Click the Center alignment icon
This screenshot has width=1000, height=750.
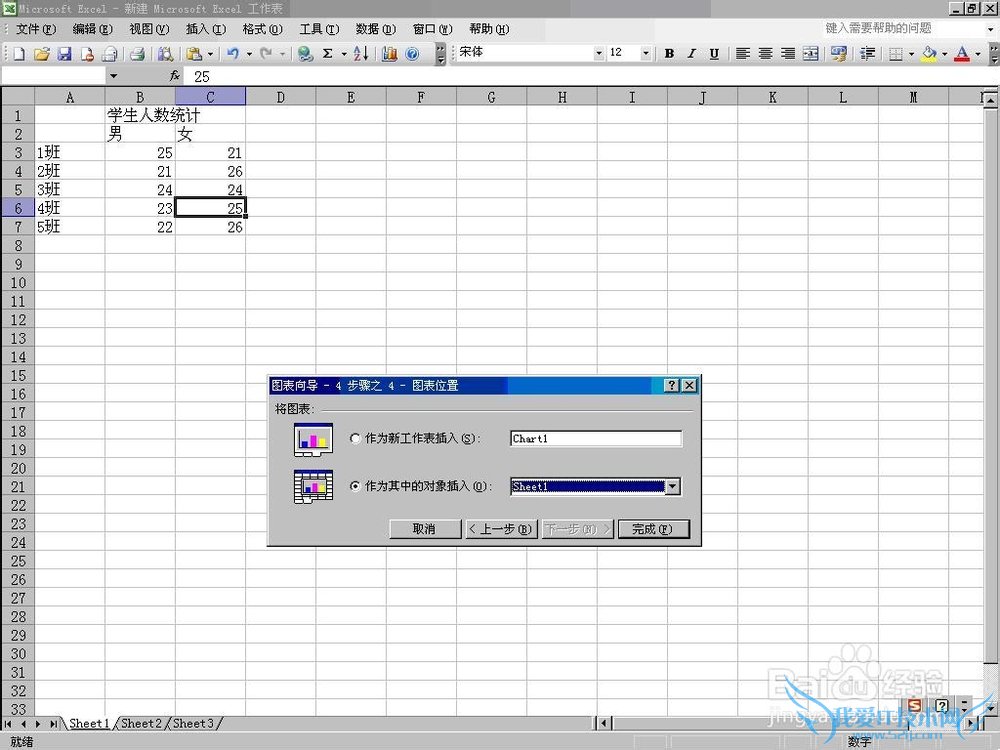[x=765, y=54]
